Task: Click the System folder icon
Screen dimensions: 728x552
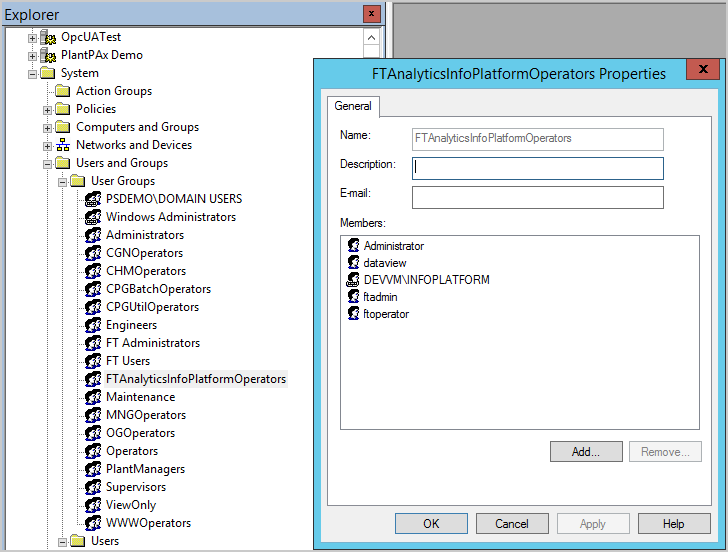Action: click(48, 73)
